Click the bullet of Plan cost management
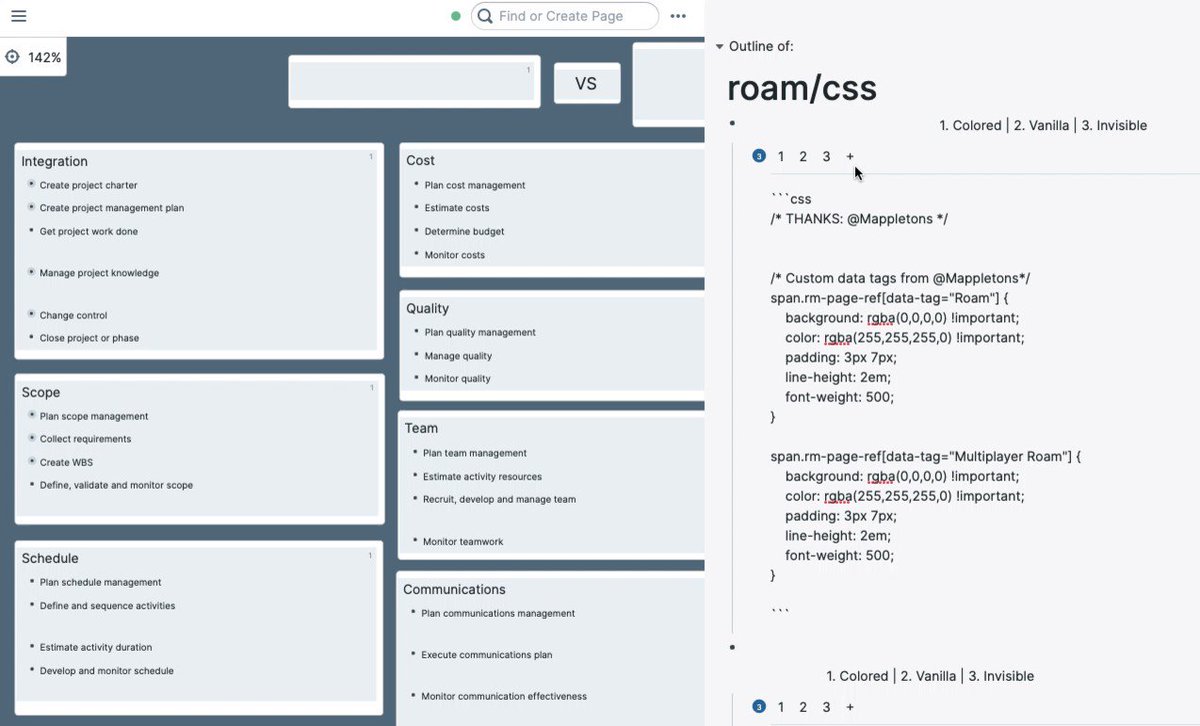 point(416,184)
